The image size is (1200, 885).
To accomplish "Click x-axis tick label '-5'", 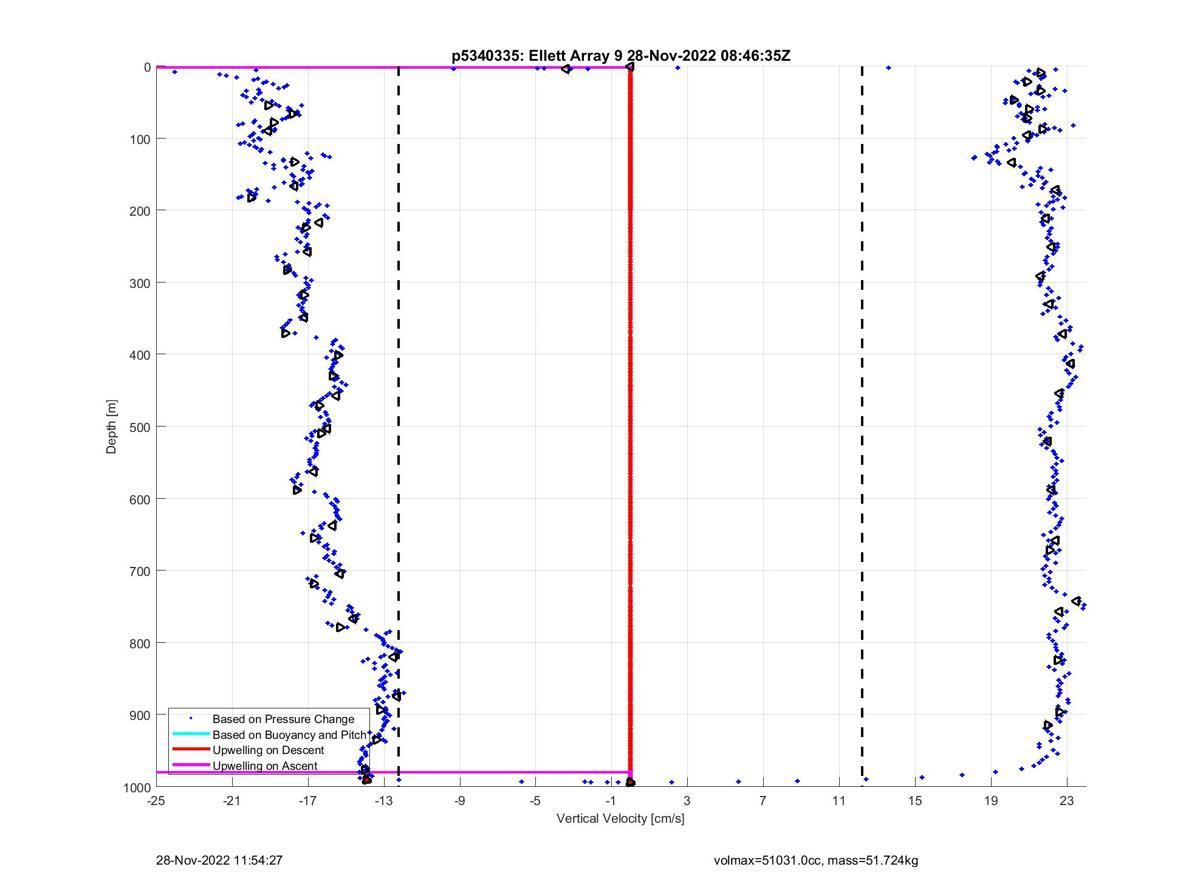I will tap(535, 801).
